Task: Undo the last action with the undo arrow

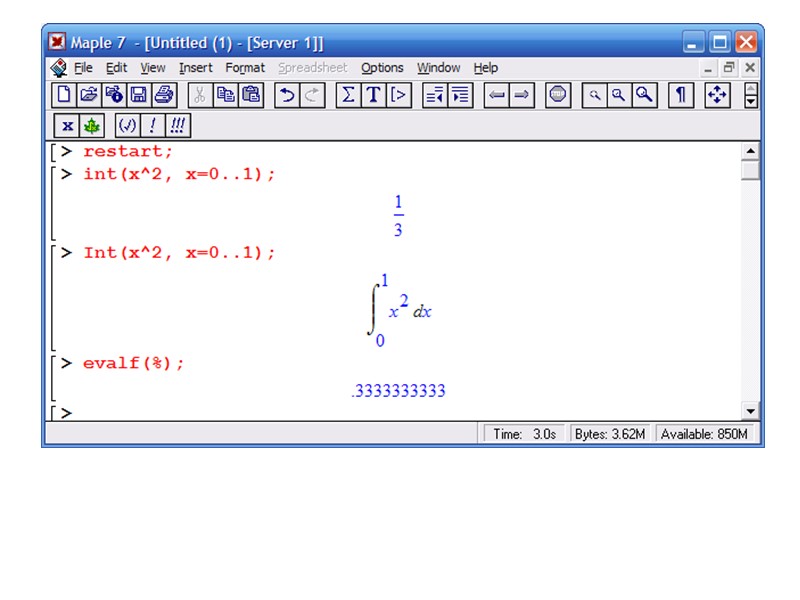Action: coord(287,95)
